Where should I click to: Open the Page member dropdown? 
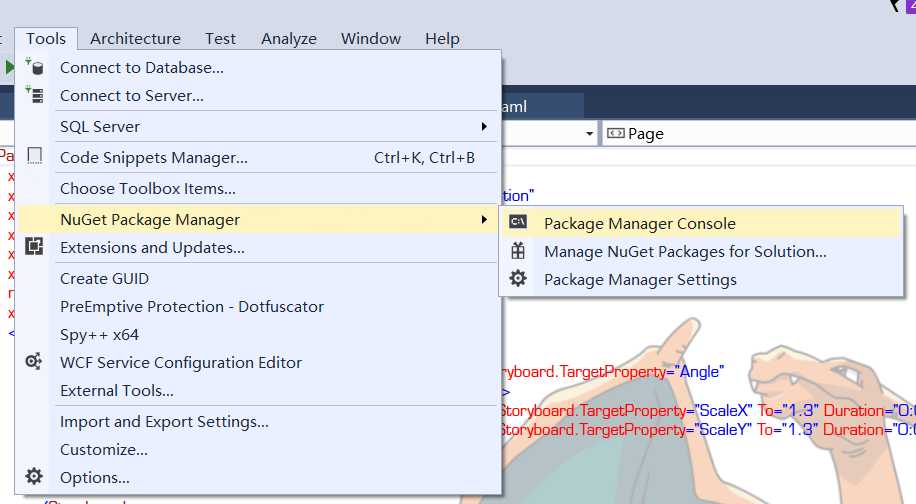point(759,134)
